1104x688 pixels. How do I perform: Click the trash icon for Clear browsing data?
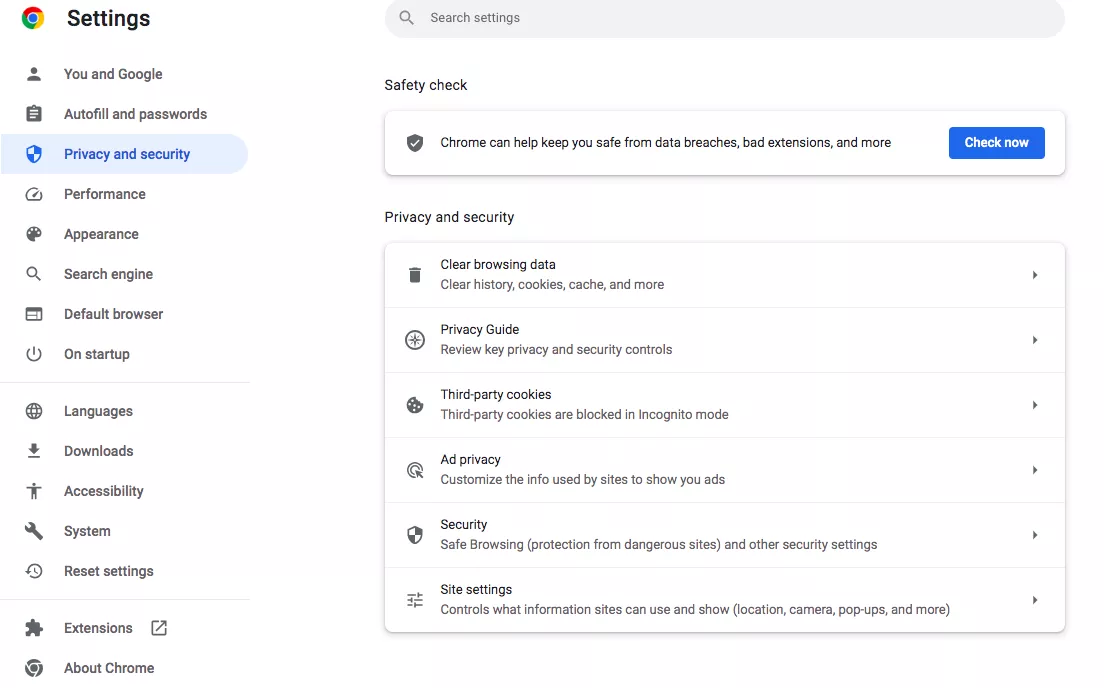coord(415,275)
